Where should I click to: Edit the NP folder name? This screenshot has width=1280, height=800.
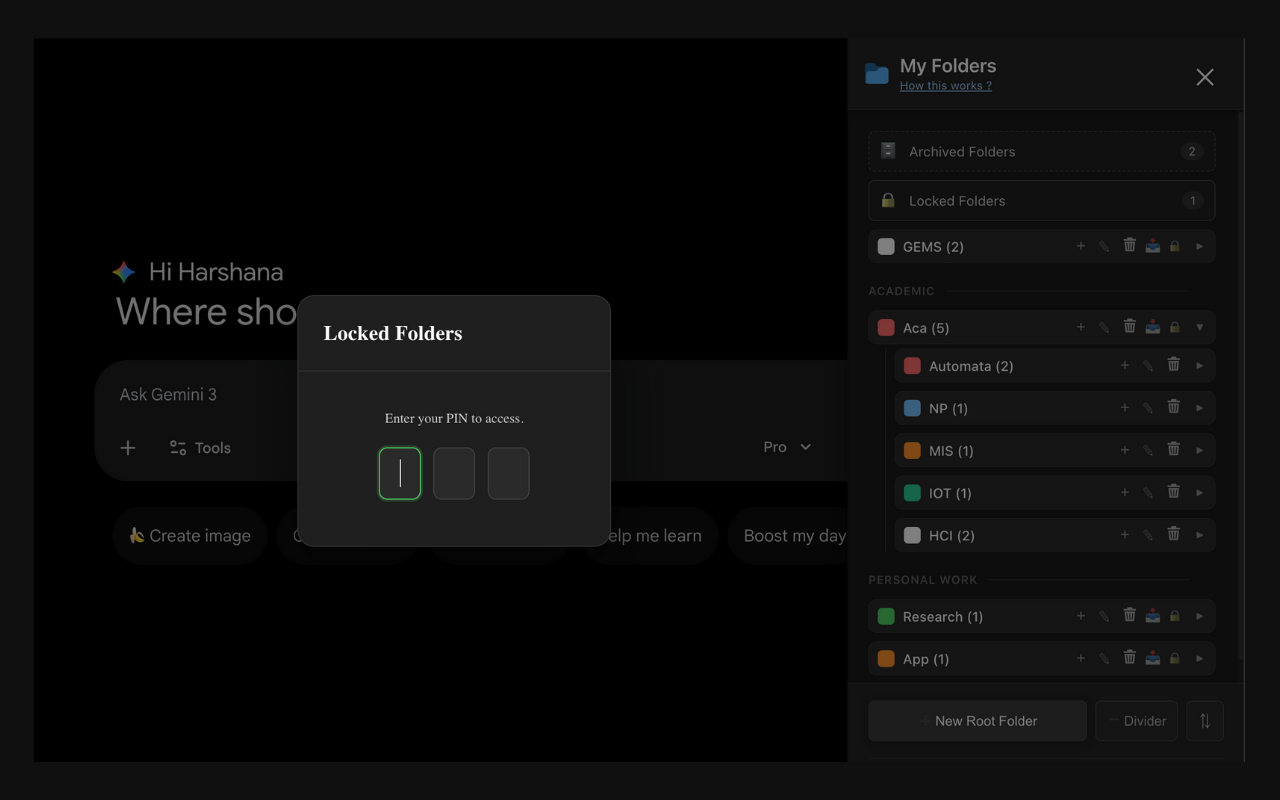(1147, 407)
